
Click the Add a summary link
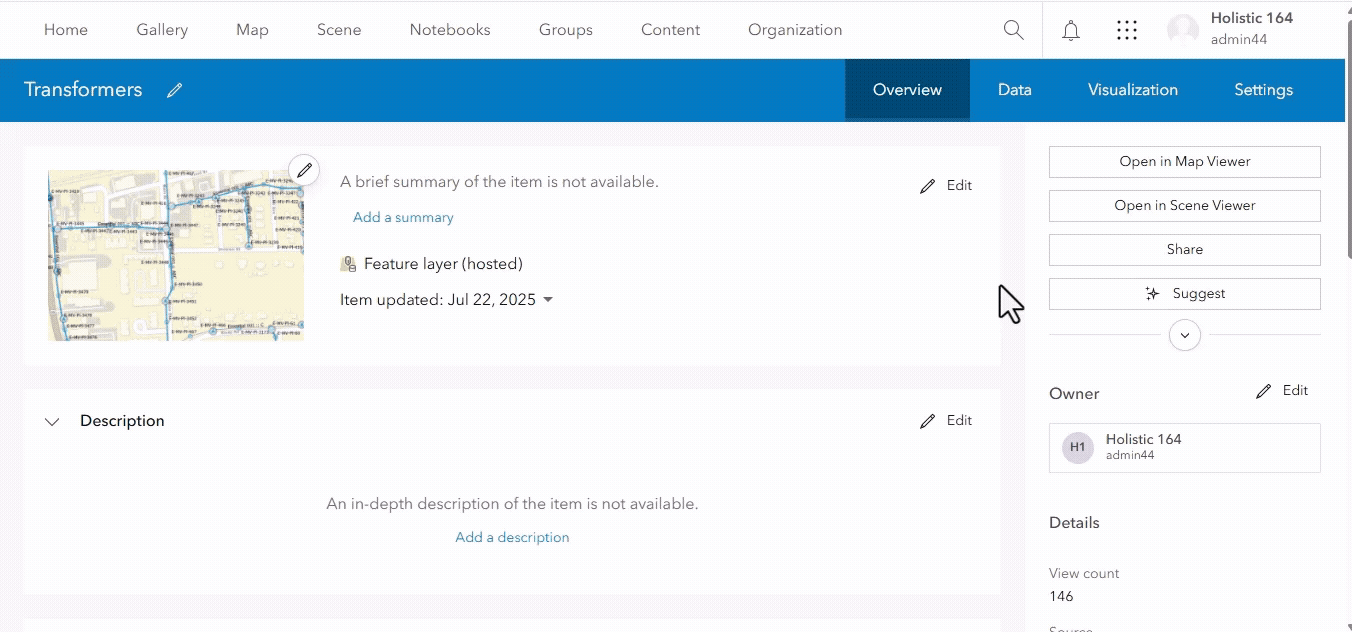click(402, 217)
